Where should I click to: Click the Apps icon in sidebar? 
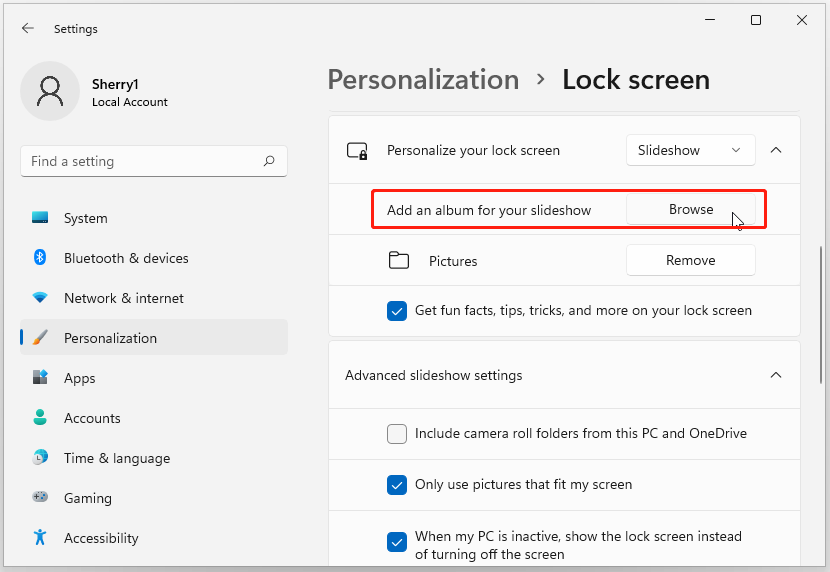(40, 378)
